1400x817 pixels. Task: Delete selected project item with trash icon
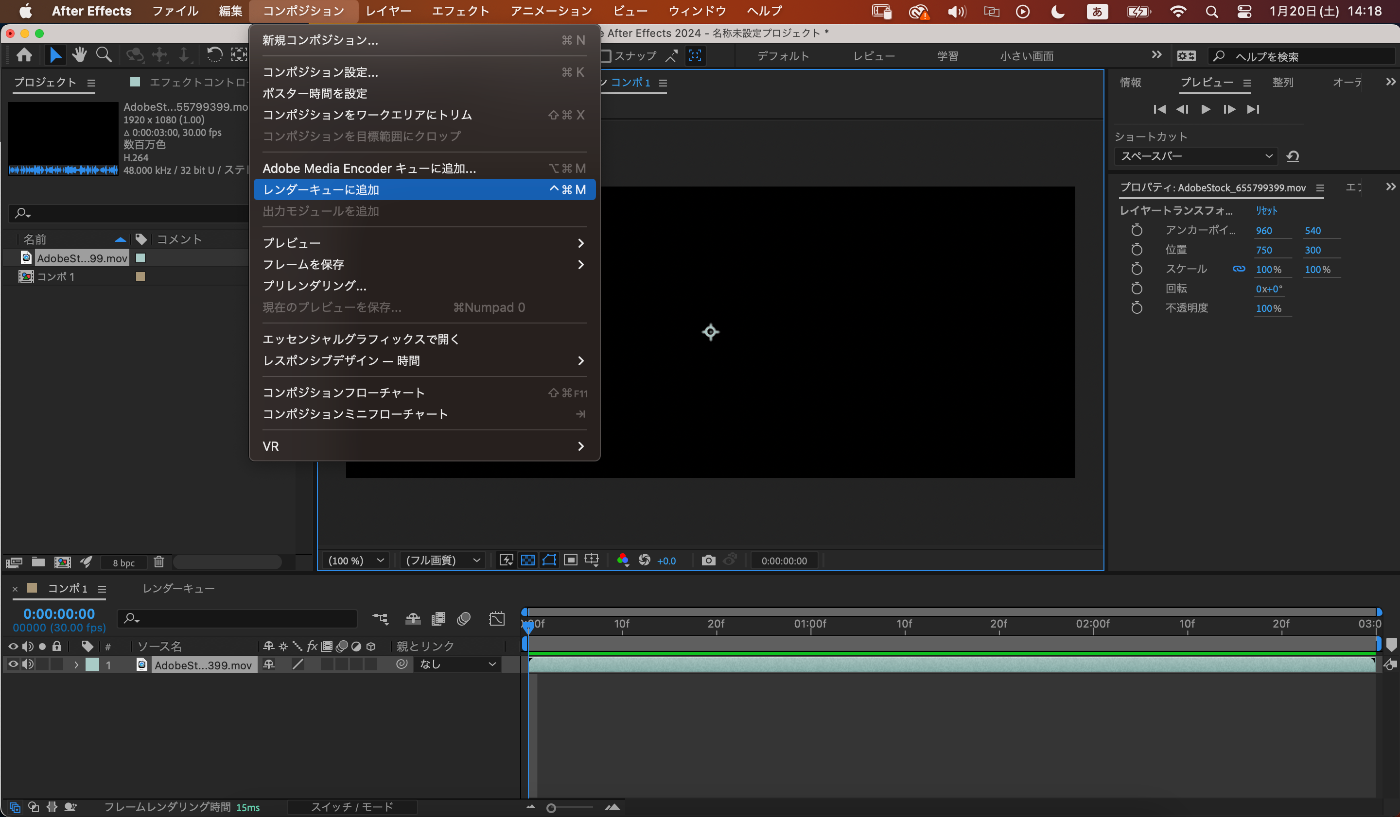click(159, 562)
